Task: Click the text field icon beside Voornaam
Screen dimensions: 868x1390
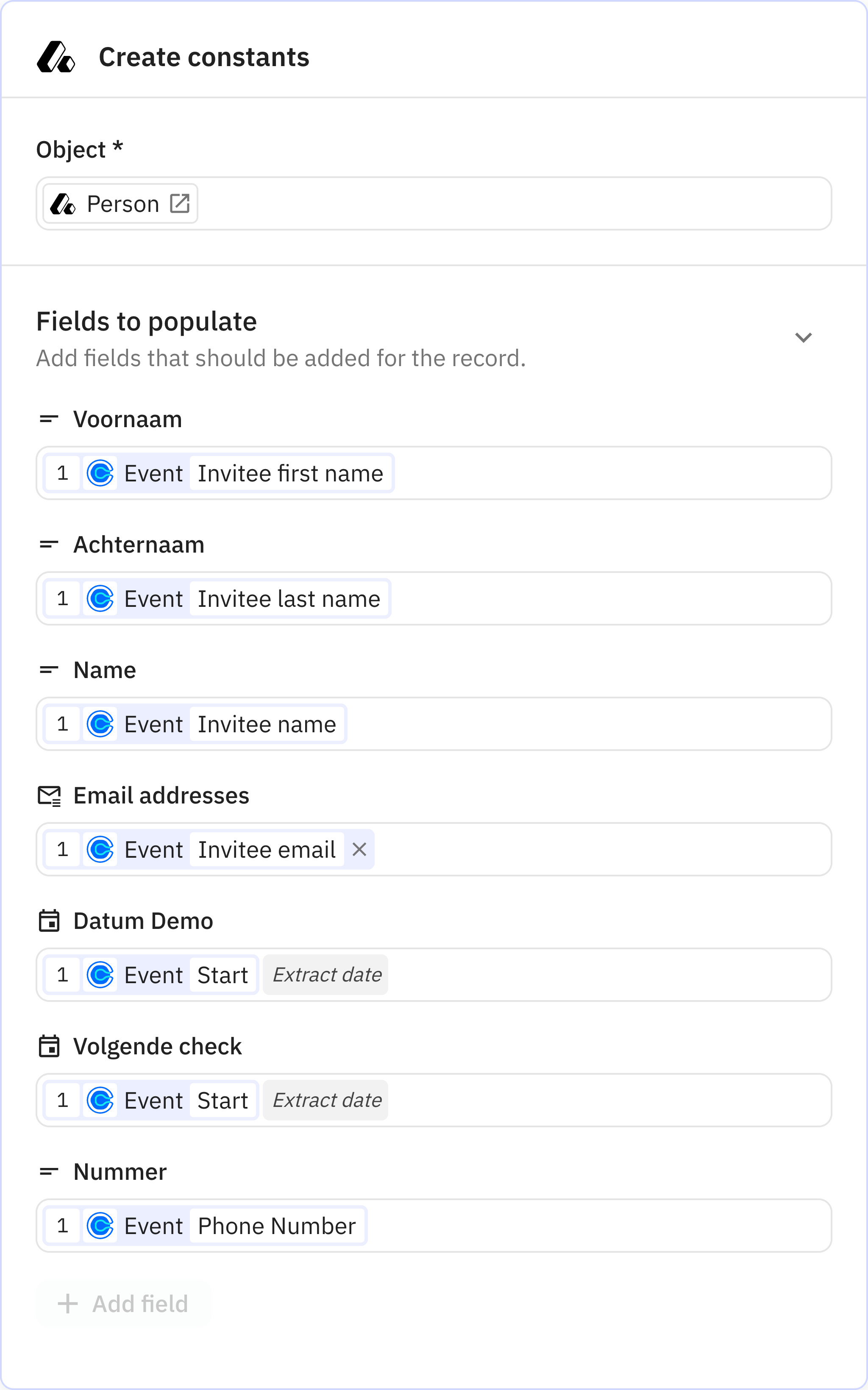Action: [49, 418]
